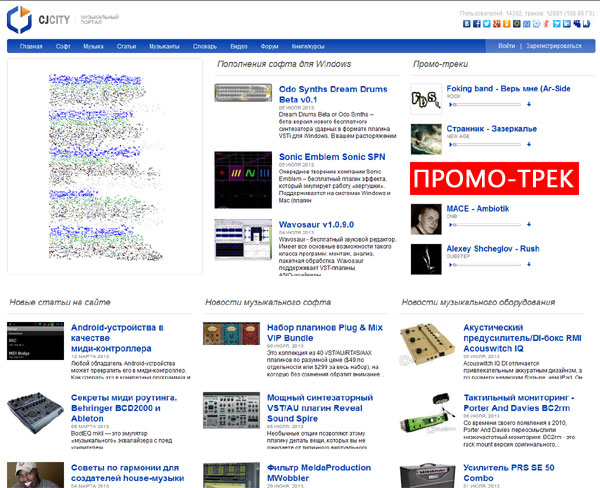Open Foking band - Верь мне track link
The width and height of the screenshot is (600, 488).
(508, 88)
